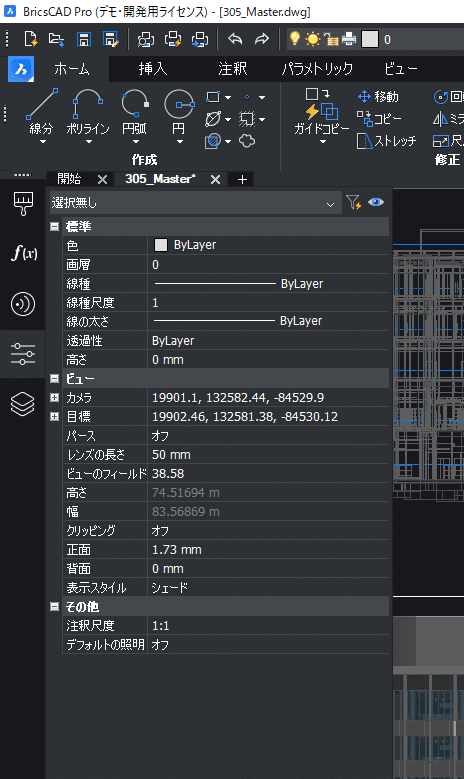Toggle the eye icon in properties panel
The height and width of the screenshot is (779, 464).
click(x=376, y=202)
